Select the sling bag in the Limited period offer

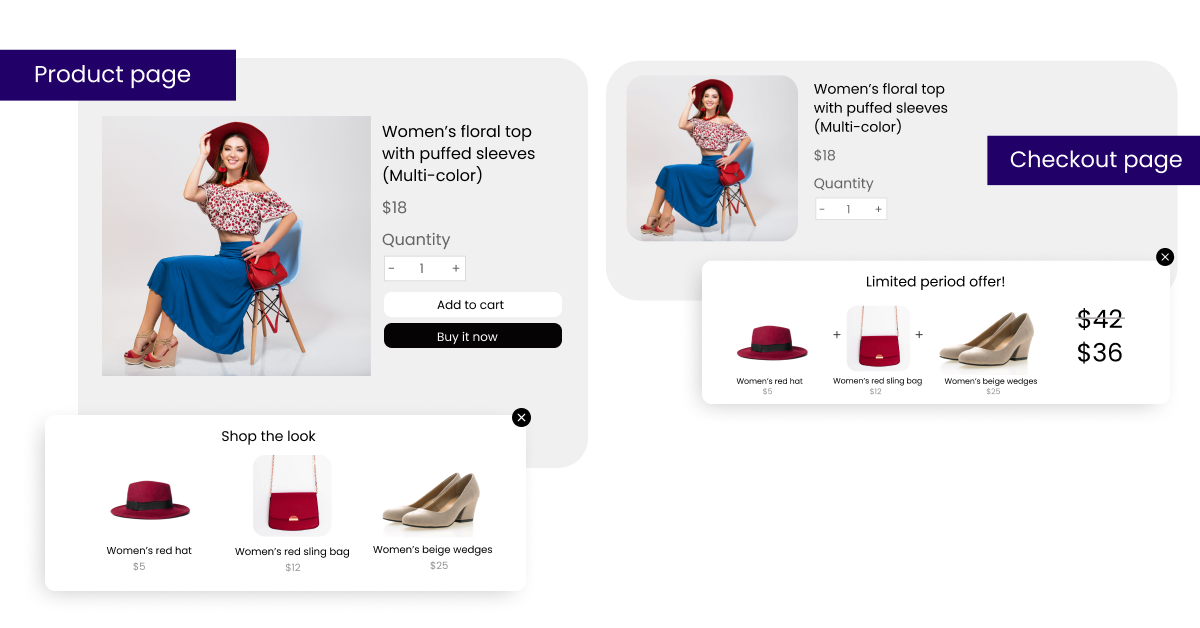(878, 337)
